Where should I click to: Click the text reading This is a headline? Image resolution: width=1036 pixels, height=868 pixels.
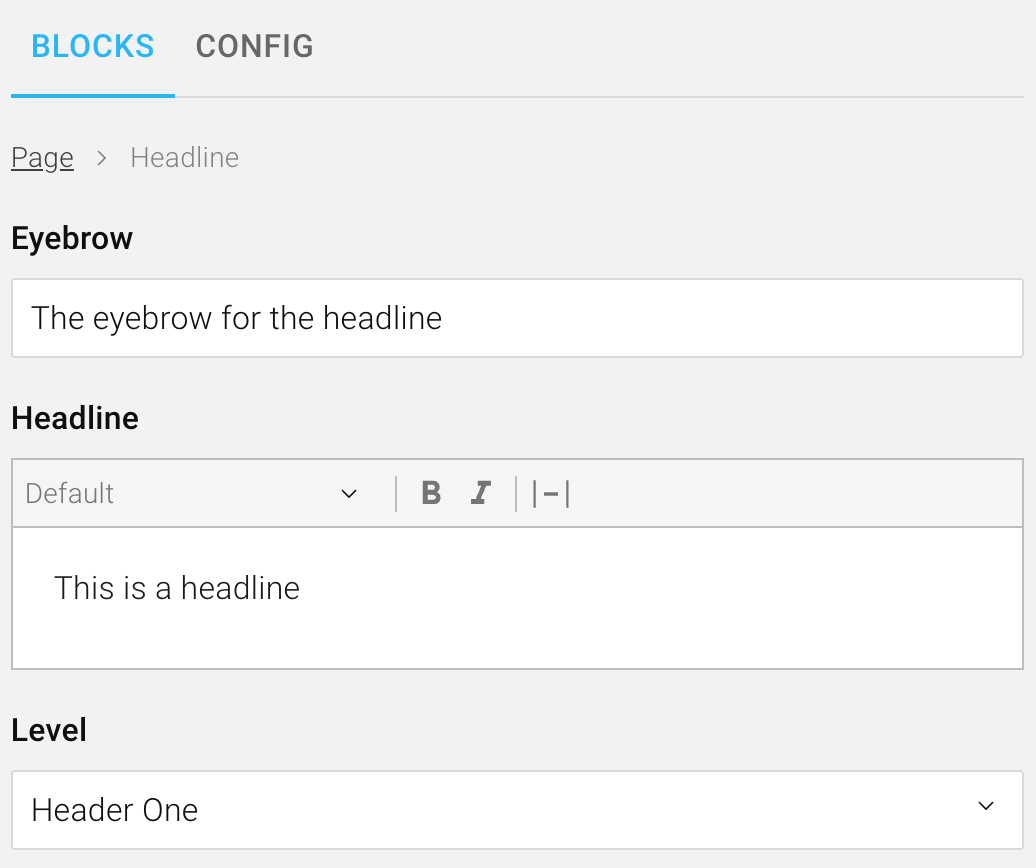click(177, 588)
